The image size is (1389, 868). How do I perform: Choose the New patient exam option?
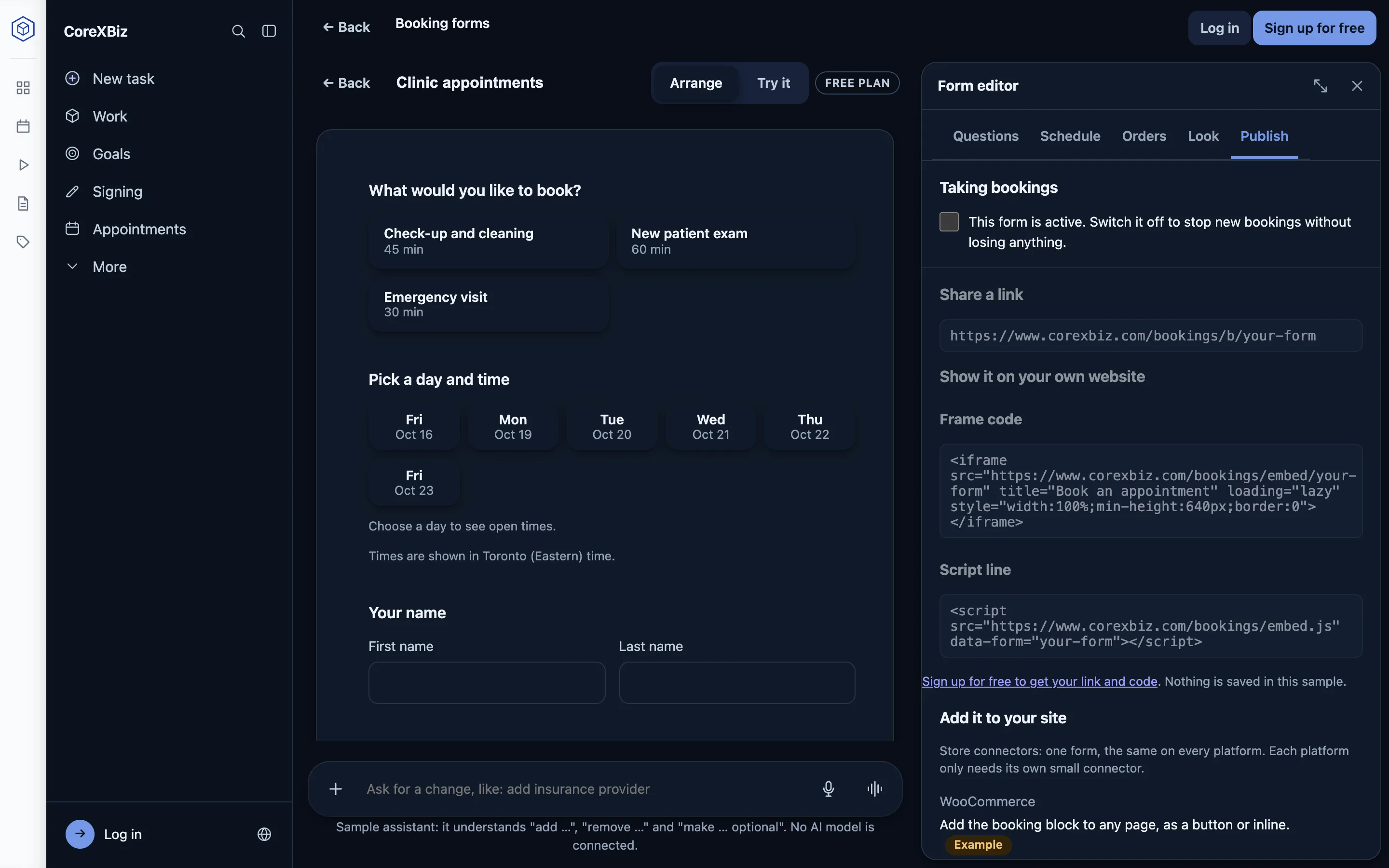click(736, 241)
